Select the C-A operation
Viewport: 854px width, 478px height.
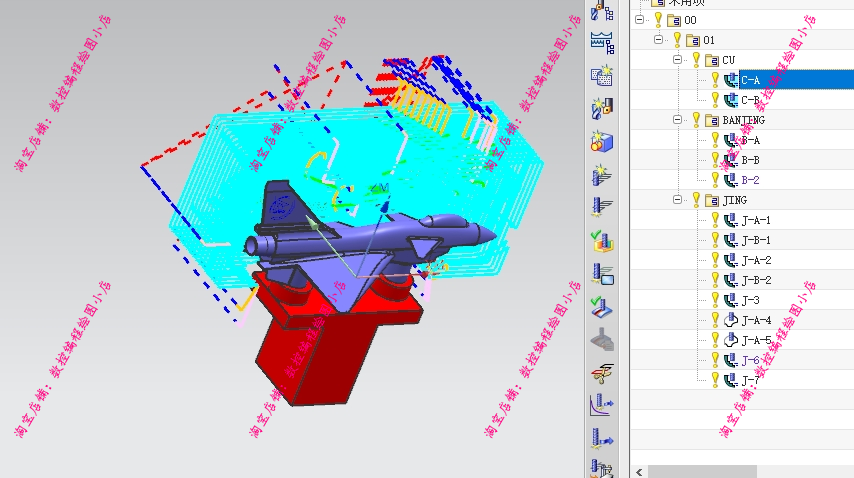click(751, 80)
